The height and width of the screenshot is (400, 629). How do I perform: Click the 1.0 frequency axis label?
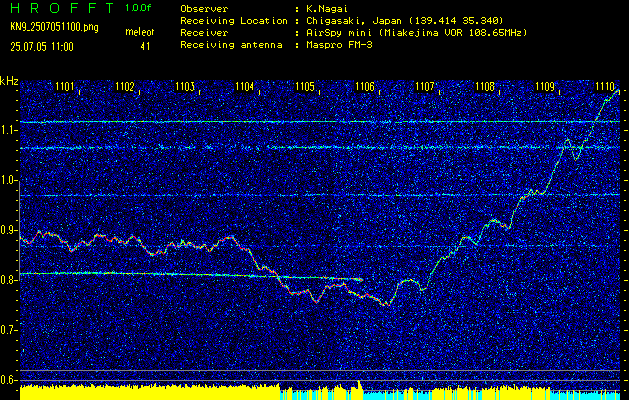[x=8, y=180]
